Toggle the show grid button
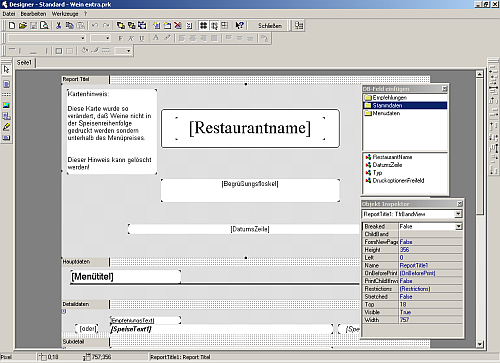 pyautogui.click(x=203, y=25)
